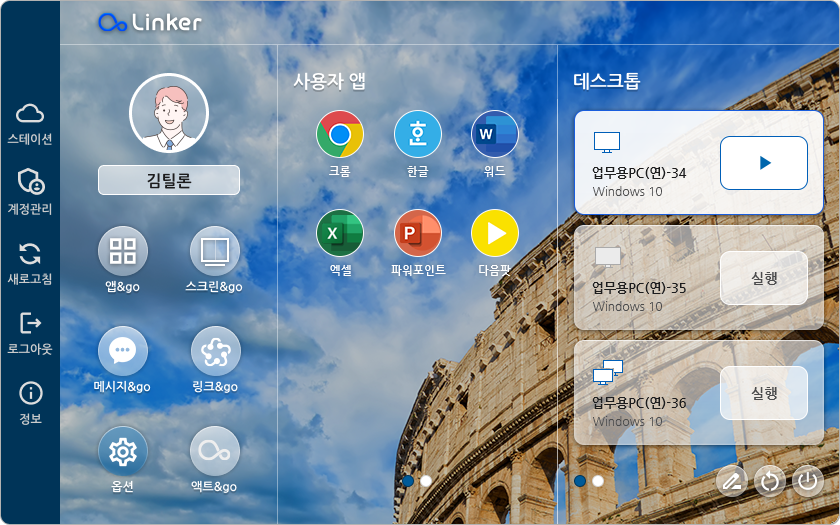Viewport: 840px width, 525px height.
Task: Open 계정관리 account management
Action: tap(31, 182)
